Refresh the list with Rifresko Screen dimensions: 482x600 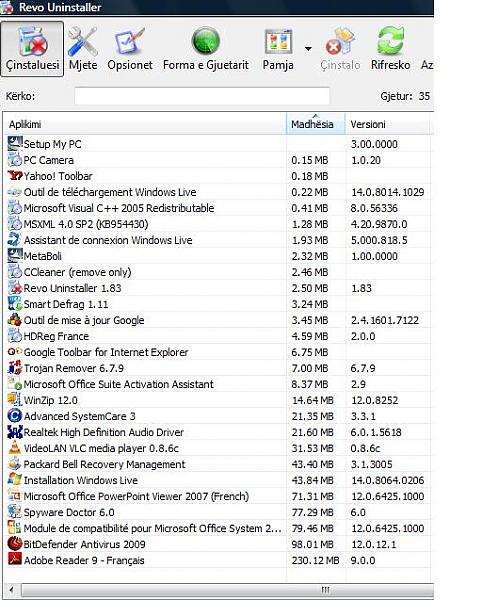click(x=390, y=49)
